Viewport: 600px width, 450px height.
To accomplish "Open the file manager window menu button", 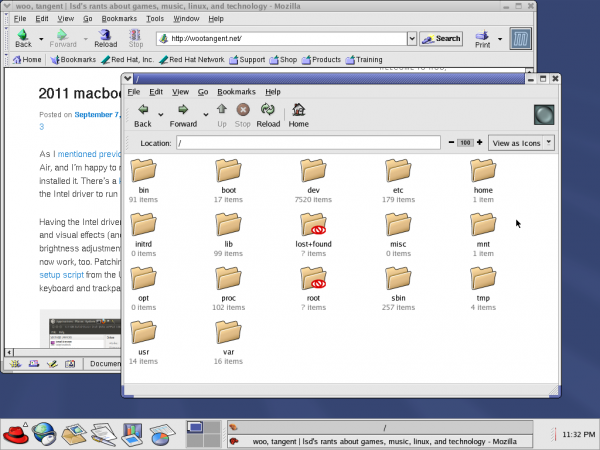I will click(127, 78).
